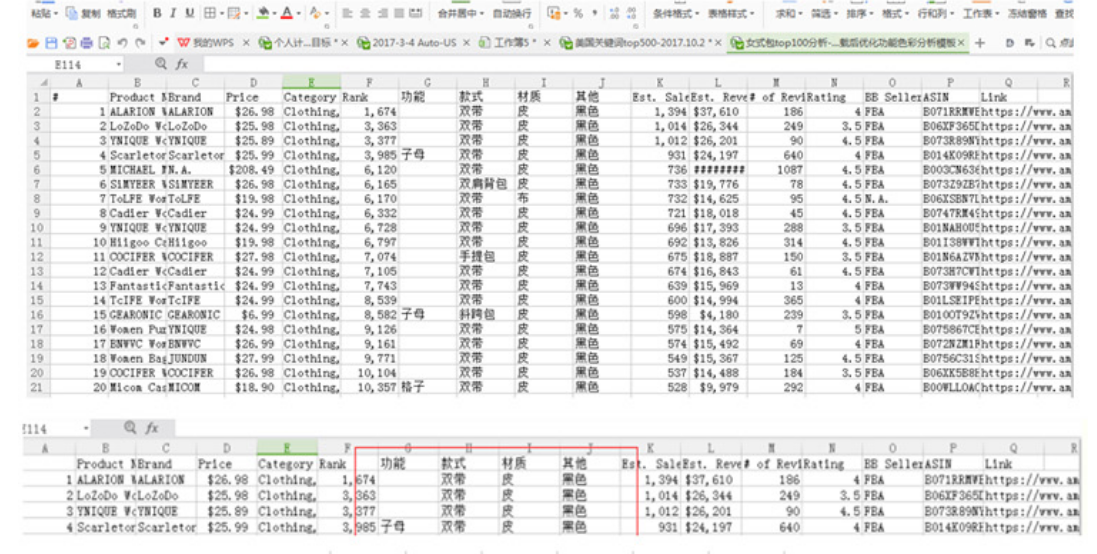Apply comma thousands separator style

595,13
